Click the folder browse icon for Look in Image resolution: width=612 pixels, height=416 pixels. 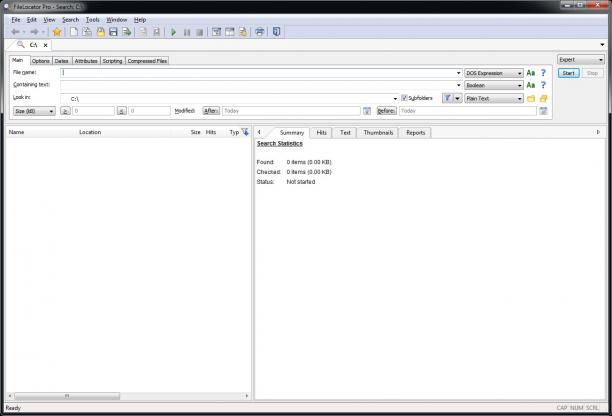(531, 99)
